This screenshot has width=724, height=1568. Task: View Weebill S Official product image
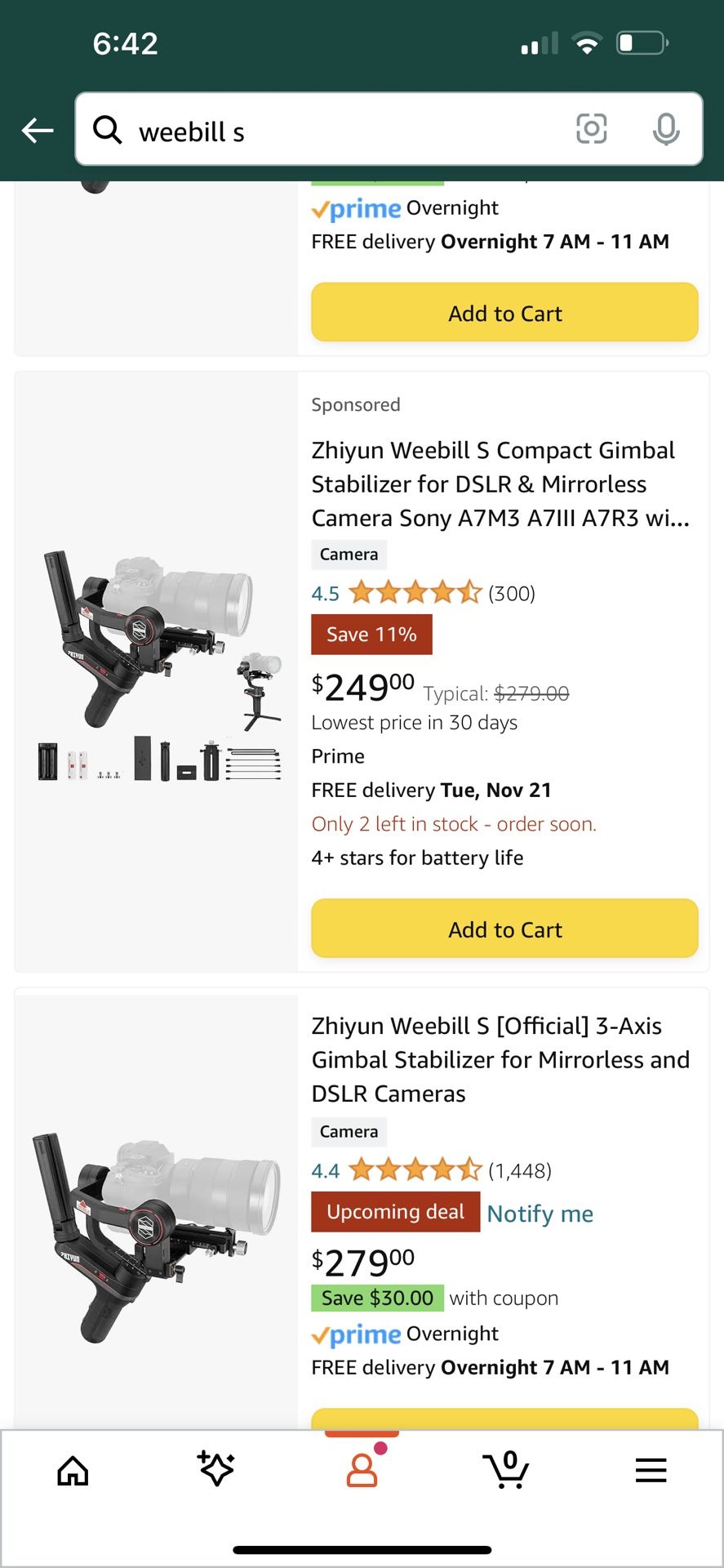tap(157, 1233)
